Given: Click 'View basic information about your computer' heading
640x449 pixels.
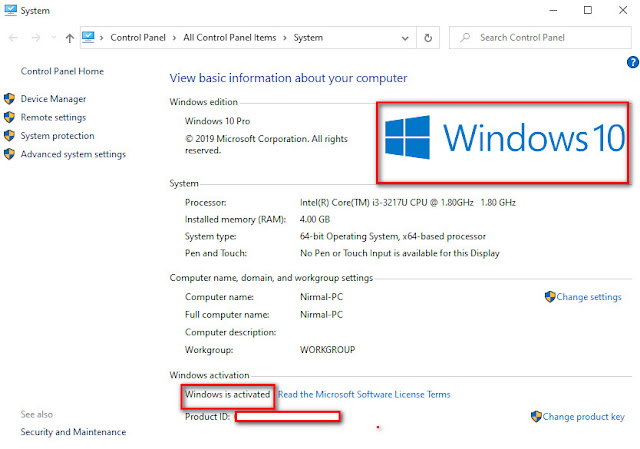Looking at the screenshot, I should coord(289,78).
